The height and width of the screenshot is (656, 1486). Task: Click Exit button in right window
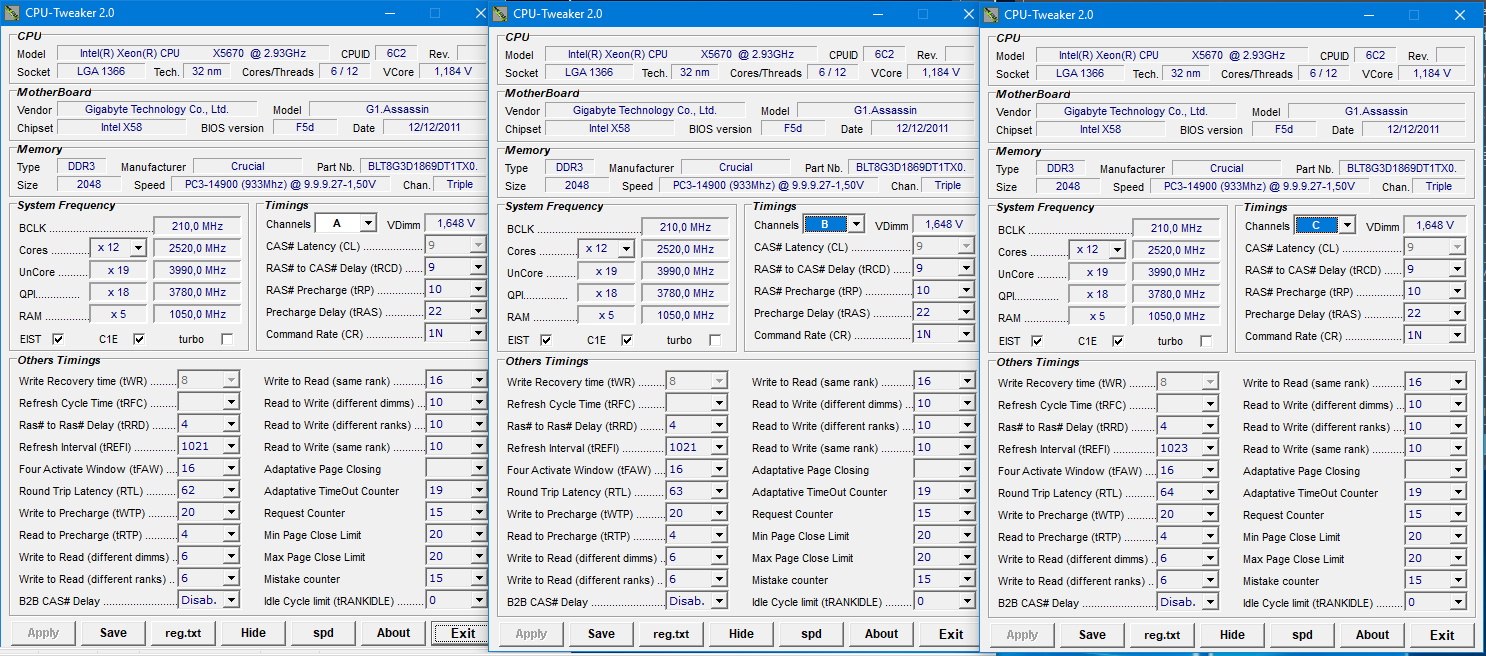[1442, 635]
